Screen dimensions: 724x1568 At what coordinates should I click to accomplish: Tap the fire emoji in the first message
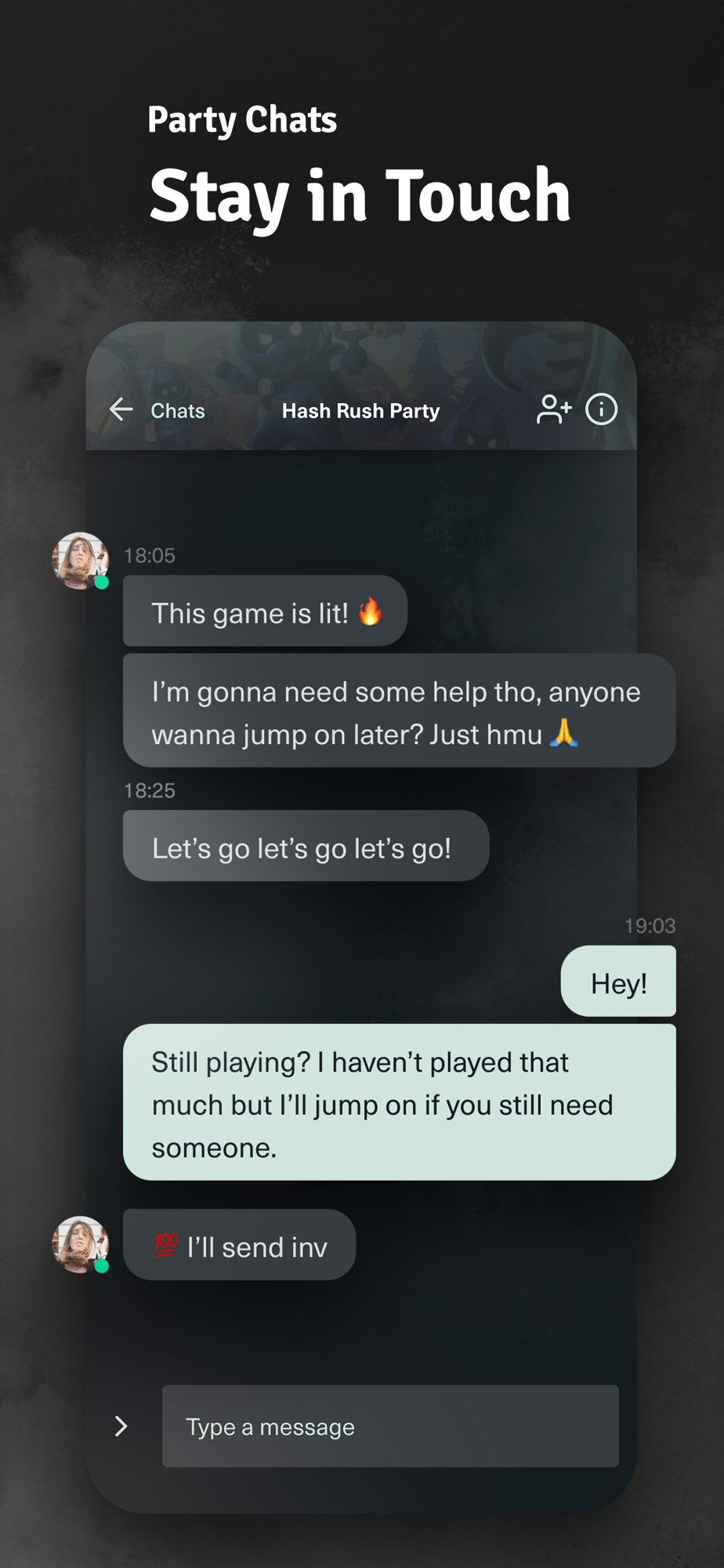click(370, 612)
